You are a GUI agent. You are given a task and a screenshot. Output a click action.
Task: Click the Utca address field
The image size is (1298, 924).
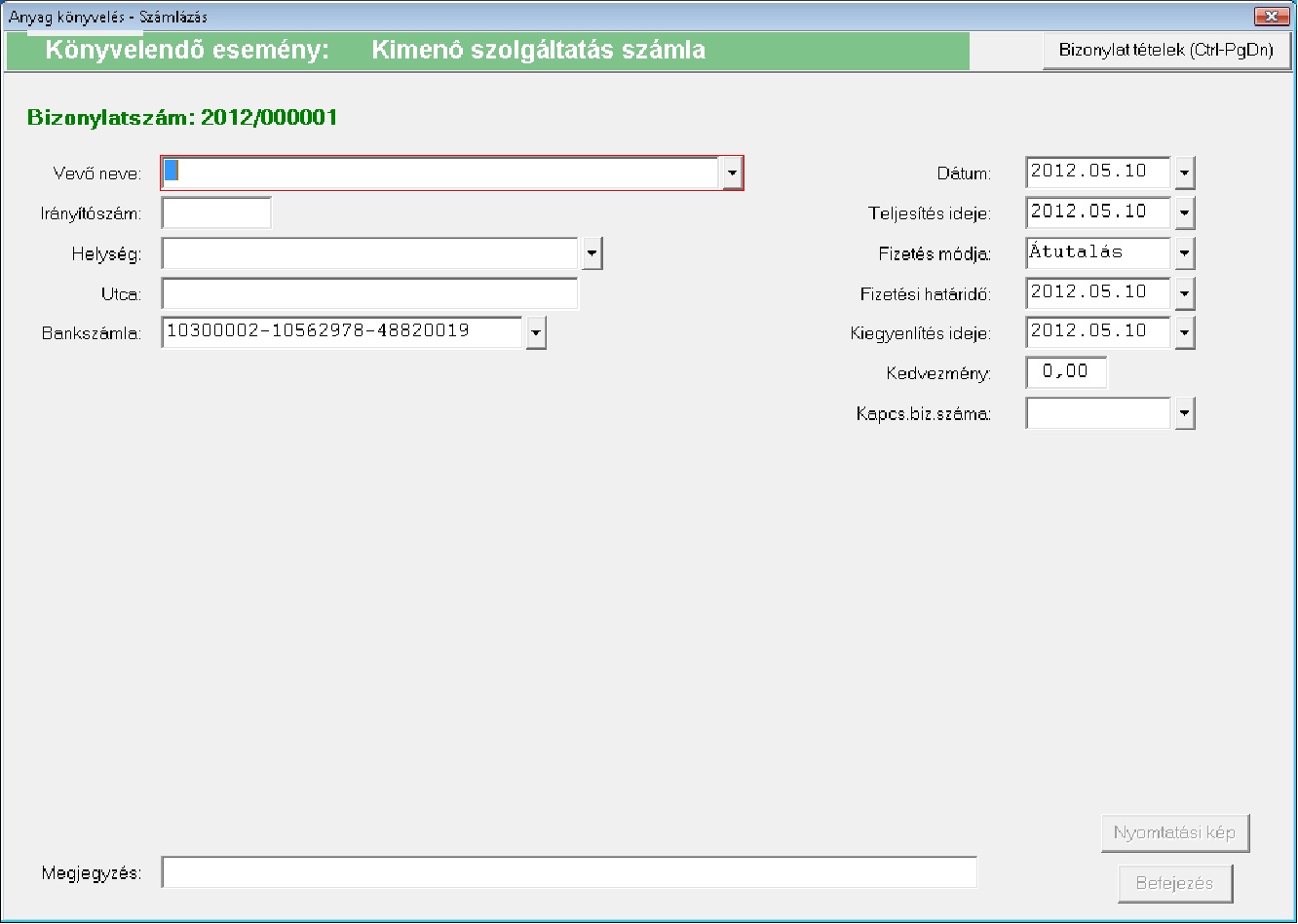point(370,293)
